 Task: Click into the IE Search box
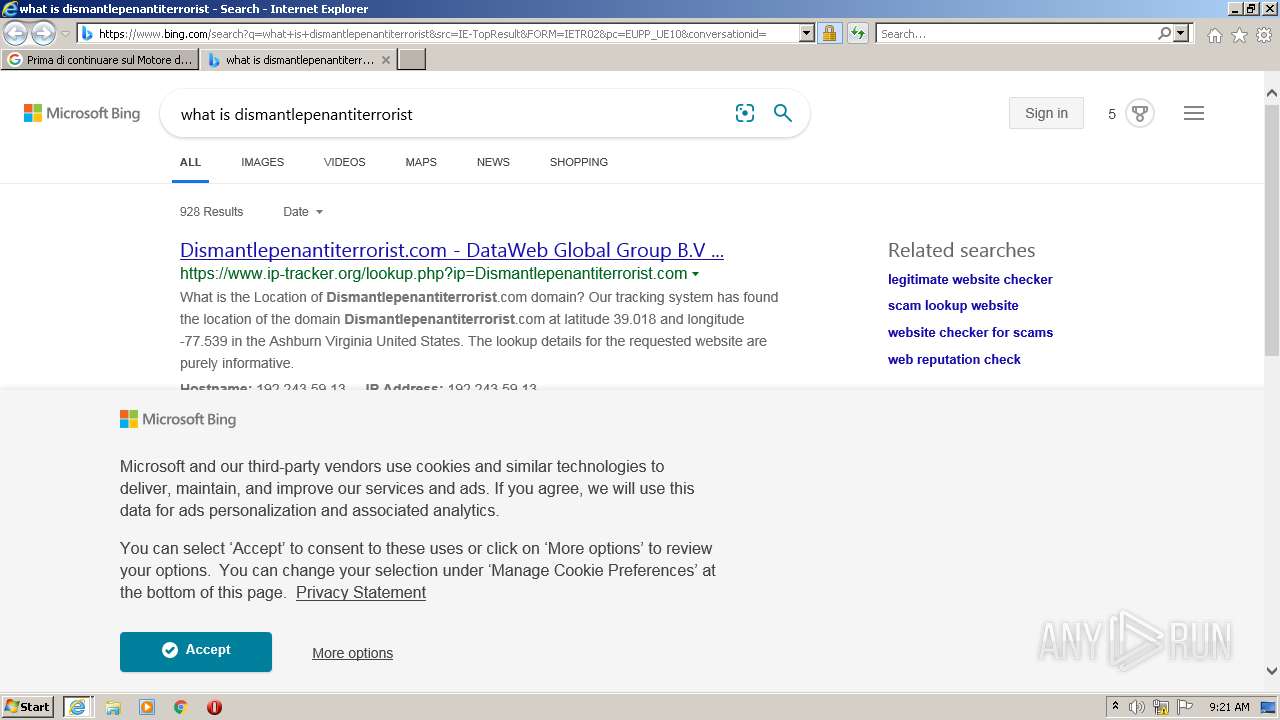click(1016, 33)
